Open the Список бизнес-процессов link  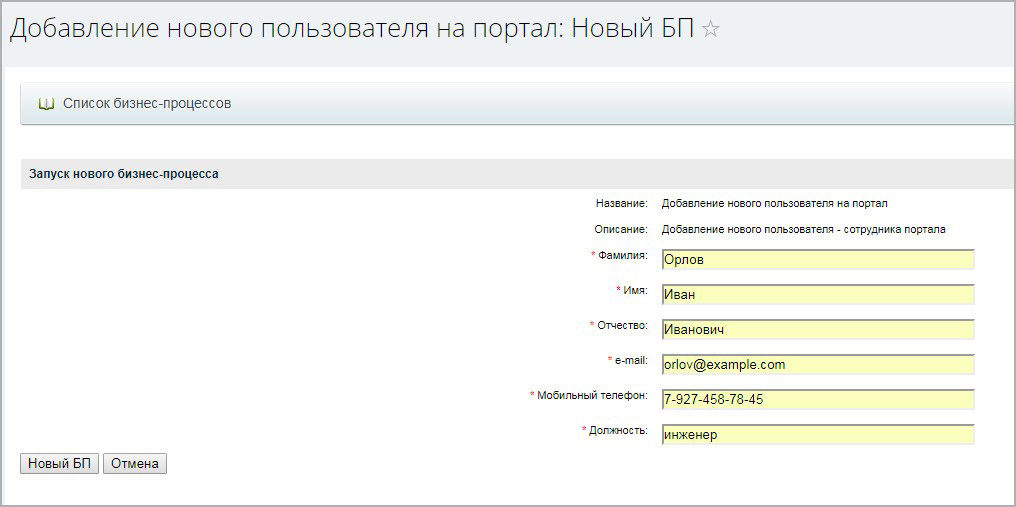pyautogui.click(x=147, y=103)
